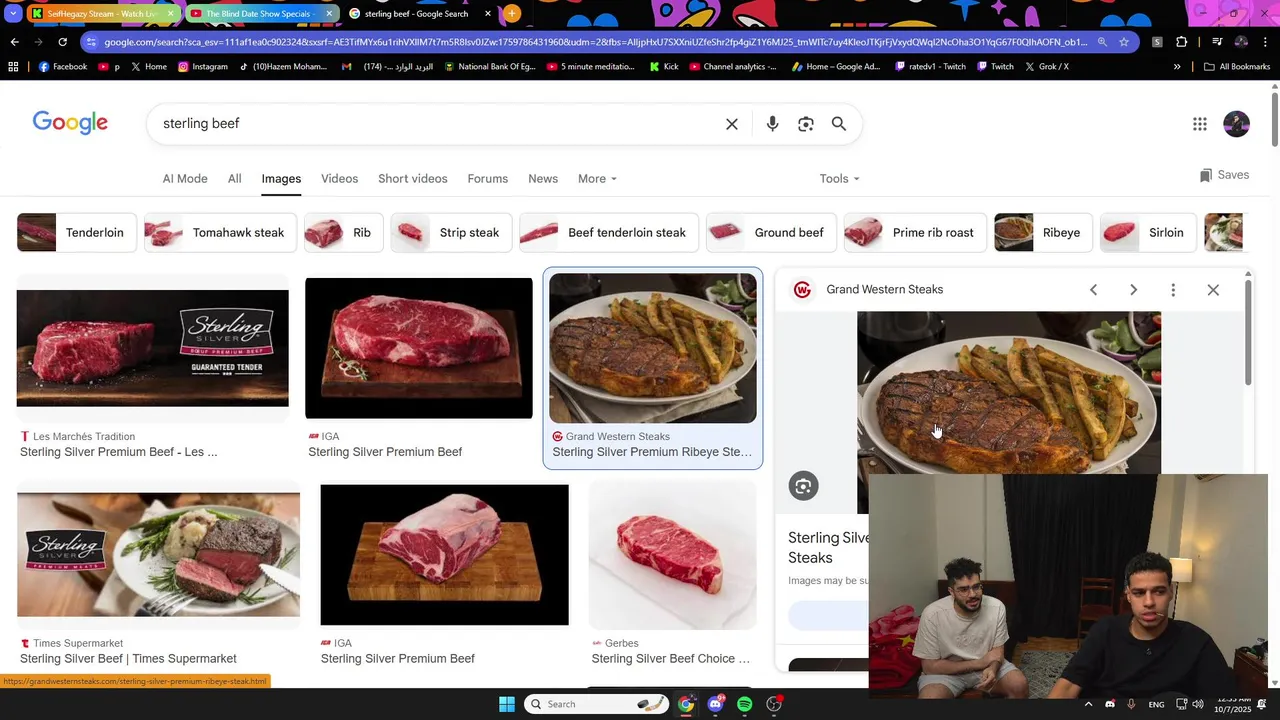The width and height of the screenshot is (1280, 720).
Task: Clear the search box with the X icon
Action: pyautogui.click(x=732, y=124)
